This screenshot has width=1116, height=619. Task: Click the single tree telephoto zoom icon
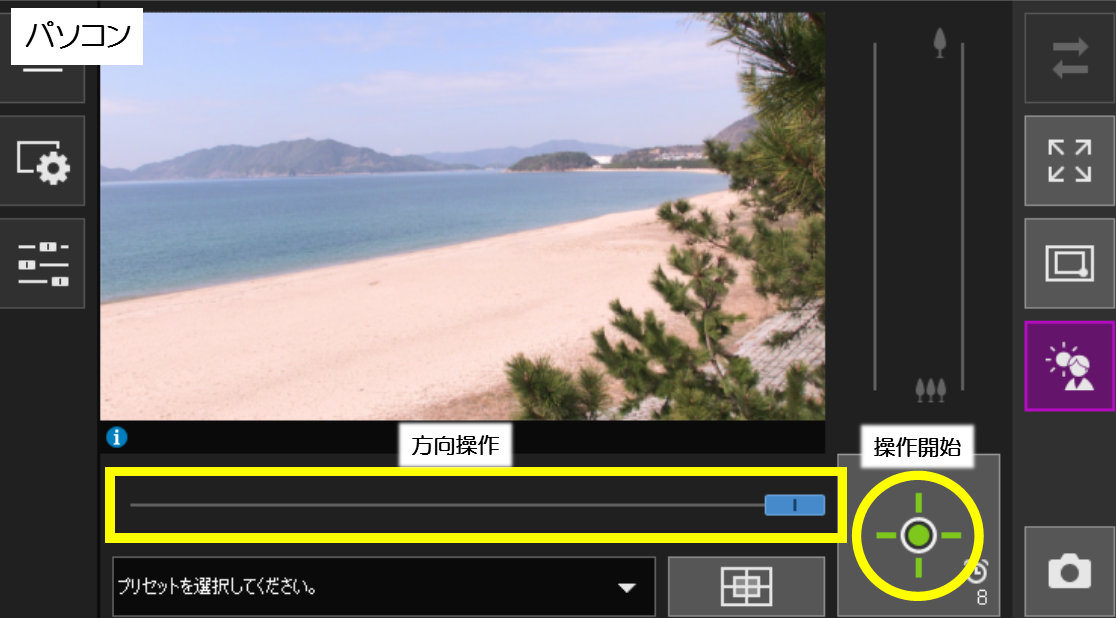click(939, 42)
